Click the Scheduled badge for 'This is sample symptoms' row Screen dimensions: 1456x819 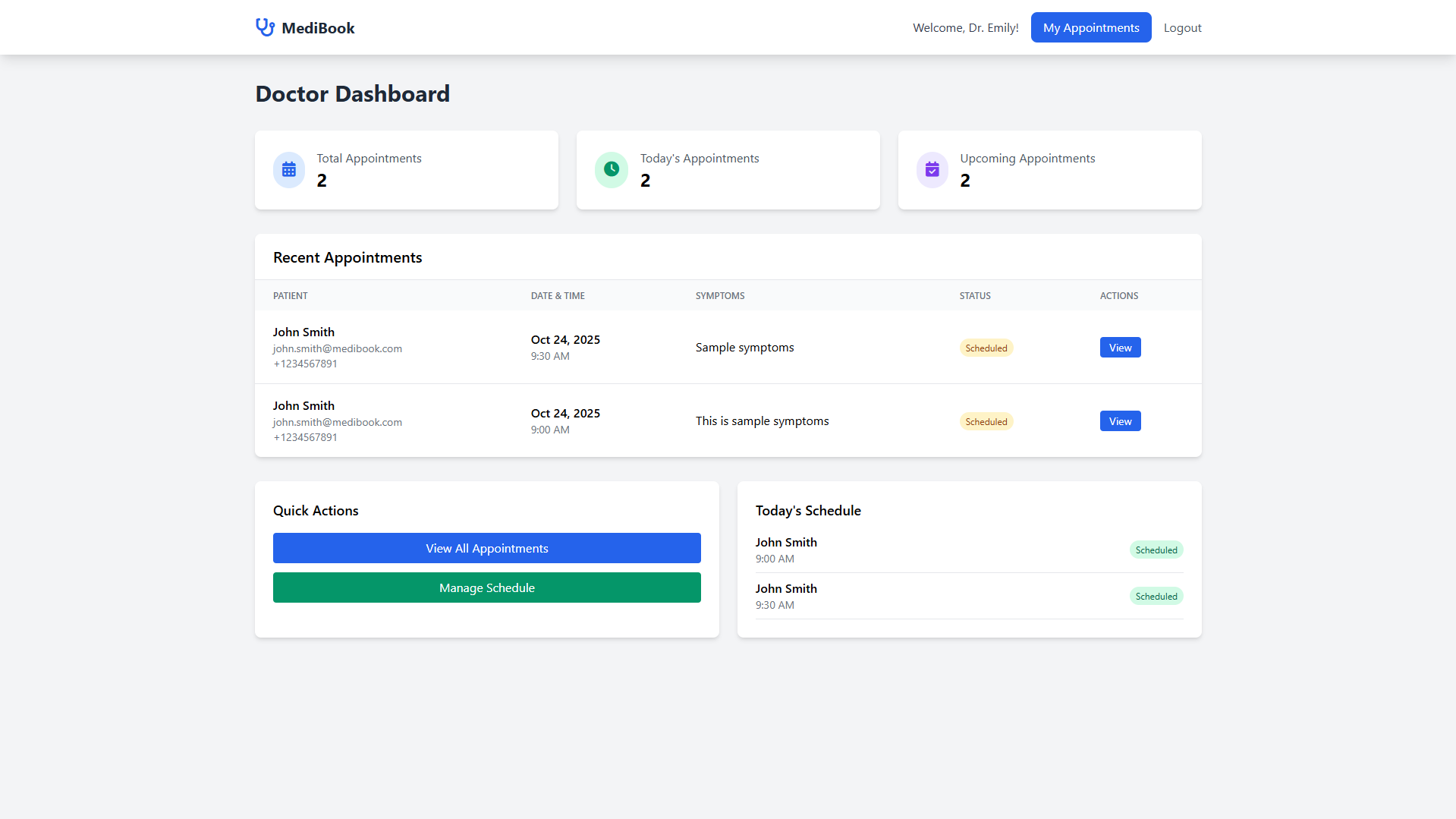[x=986, y=421]
